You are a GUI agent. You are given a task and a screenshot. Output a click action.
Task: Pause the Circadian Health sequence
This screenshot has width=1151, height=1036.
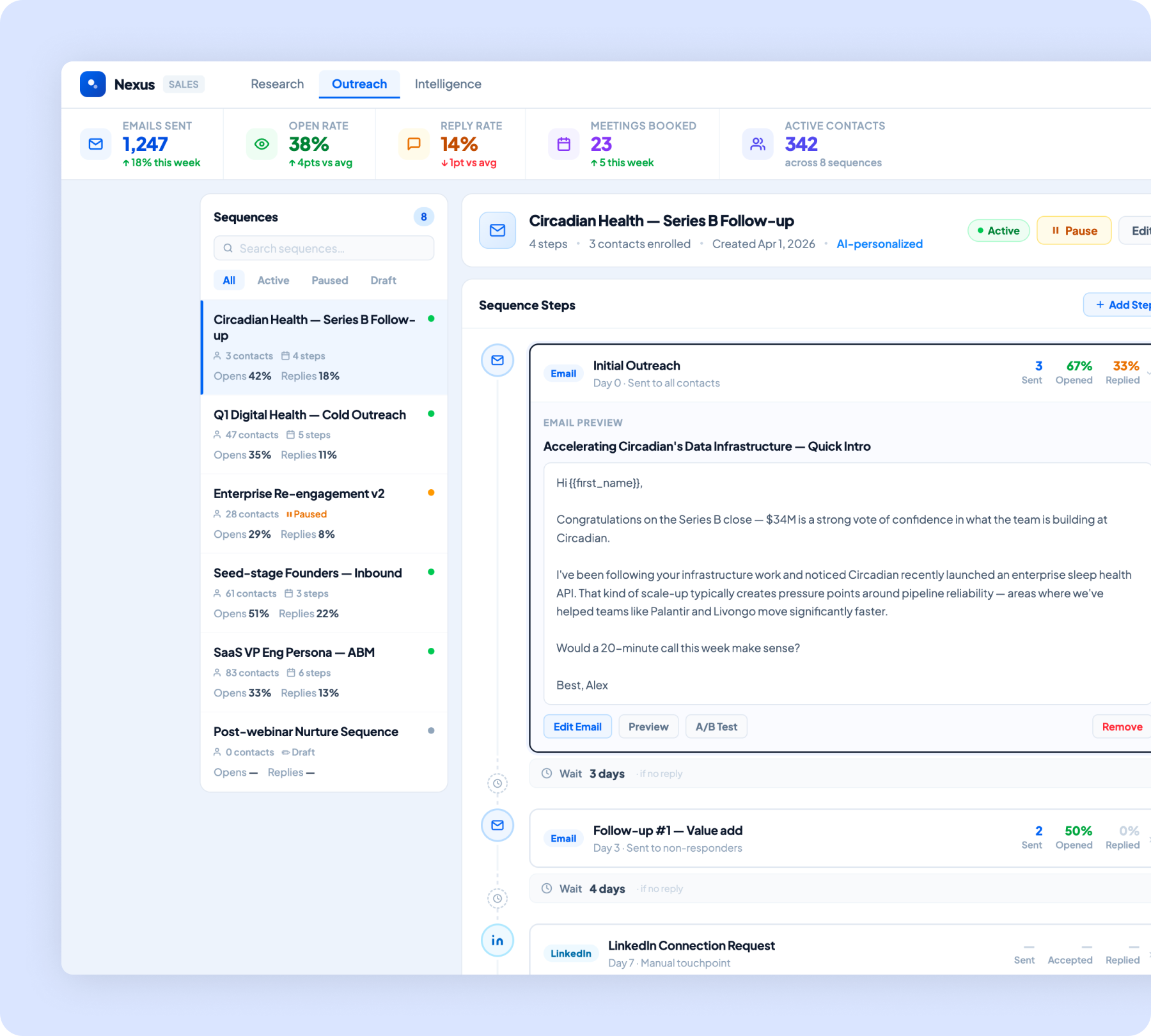click(1074, 230)
